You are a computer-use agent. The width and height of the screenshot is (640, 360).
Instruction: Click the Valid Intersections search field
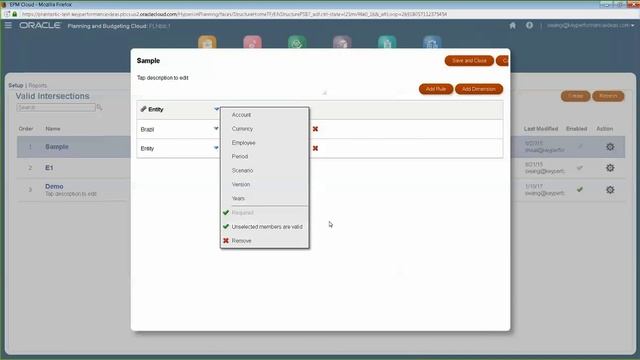tap(56, 107)
